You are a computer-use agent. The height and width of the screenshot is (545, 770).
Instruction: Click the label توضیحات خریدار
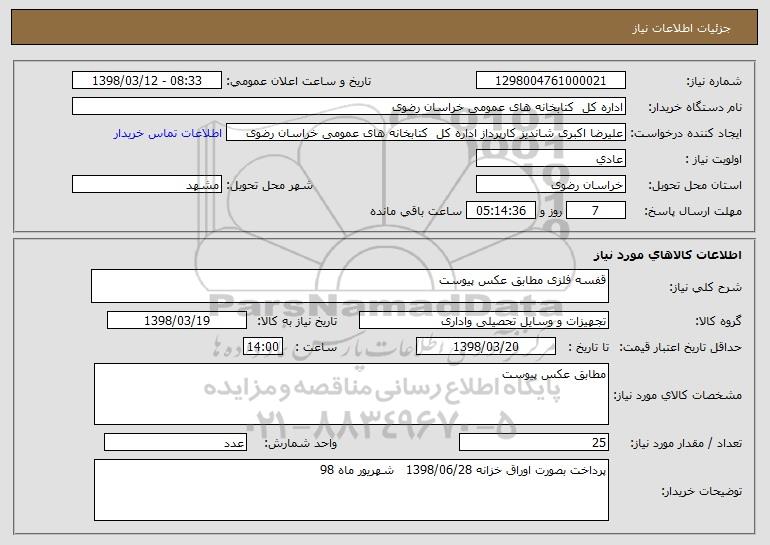[x=702, y=491]
